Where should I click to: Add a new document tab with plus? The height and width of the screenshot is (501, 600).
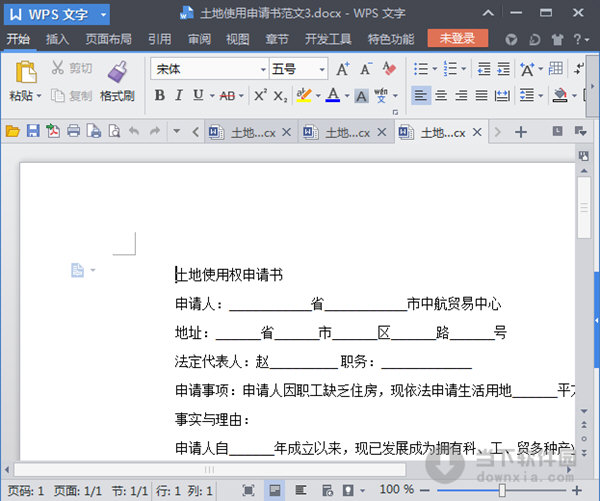point(521,132)
